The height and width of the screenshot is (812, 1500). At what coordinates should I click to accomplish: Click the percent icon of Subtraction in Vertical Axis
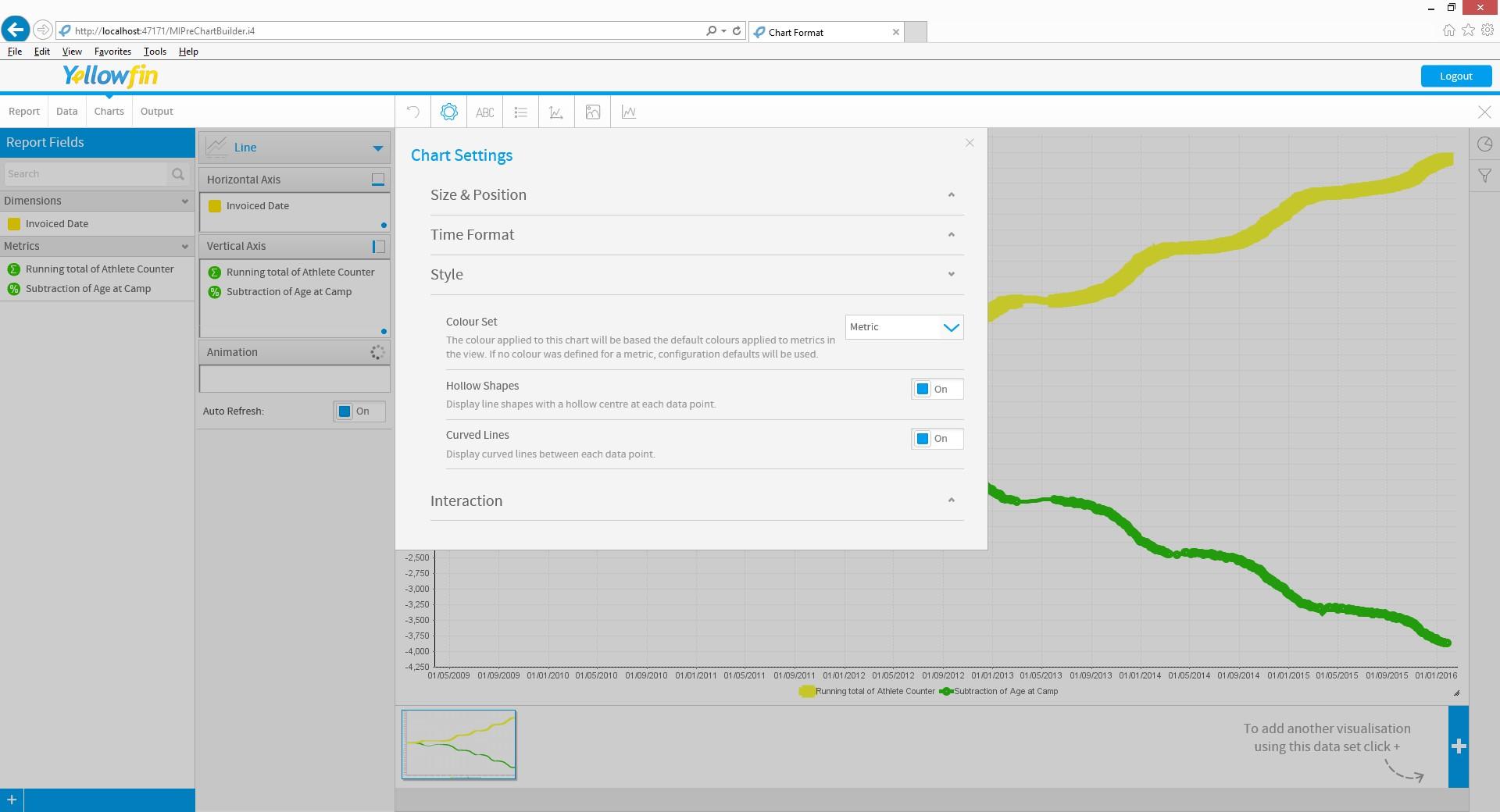[x=215, y=292]
